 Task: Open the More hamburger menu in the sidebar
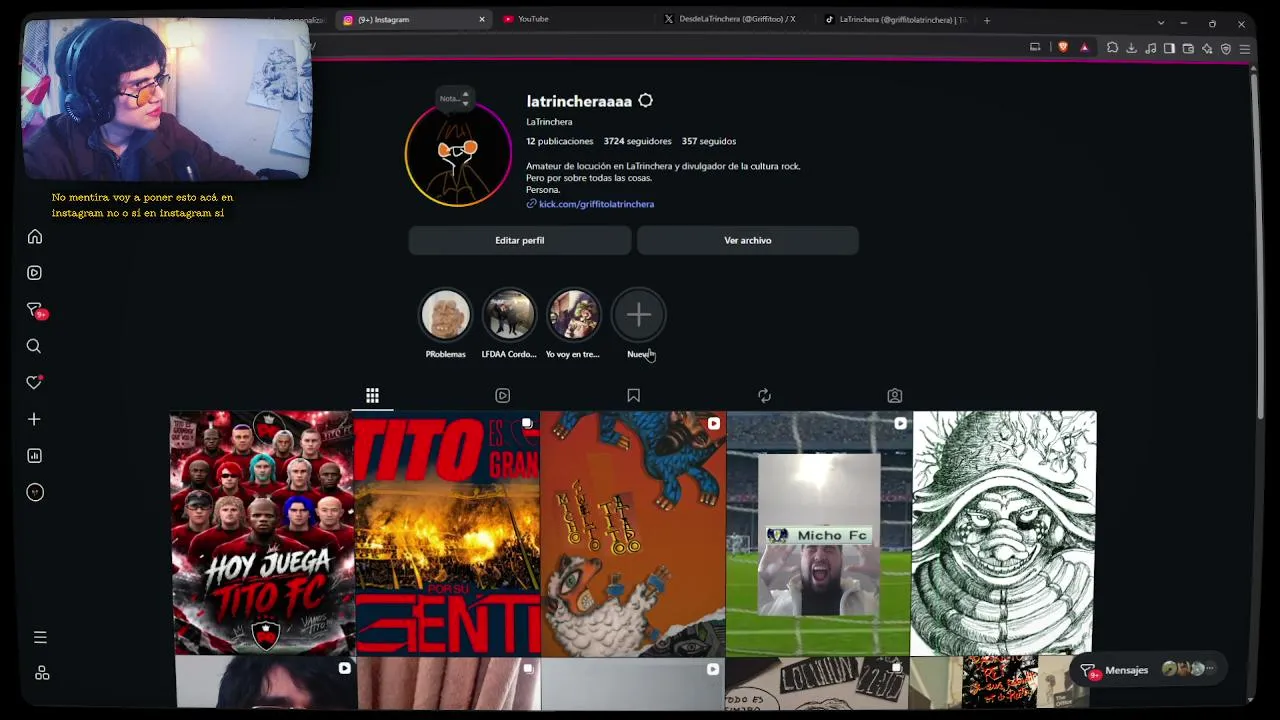tap(40, 637)
